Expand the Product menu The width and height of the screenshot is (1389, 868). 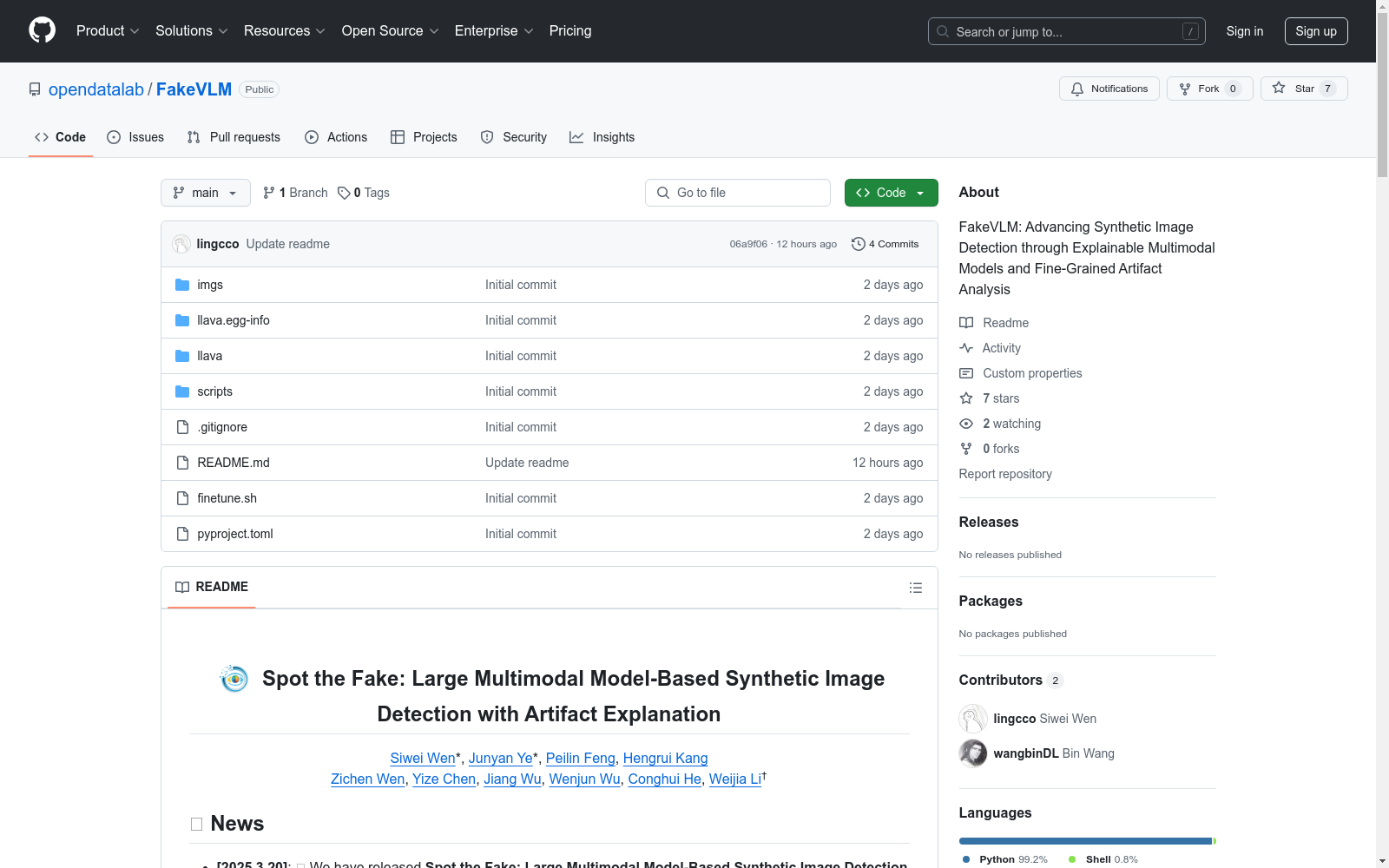(108, 31)
